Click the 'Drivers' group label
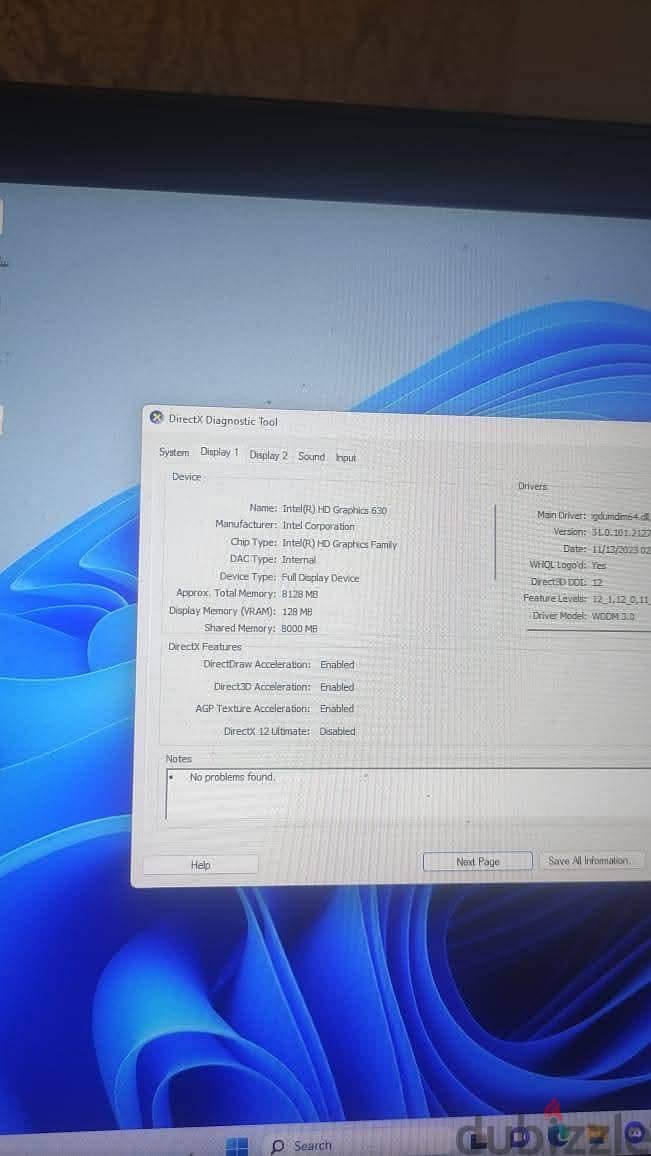Image resolution: width=651 pixels, height=1156 pixels. coord(533,487)
